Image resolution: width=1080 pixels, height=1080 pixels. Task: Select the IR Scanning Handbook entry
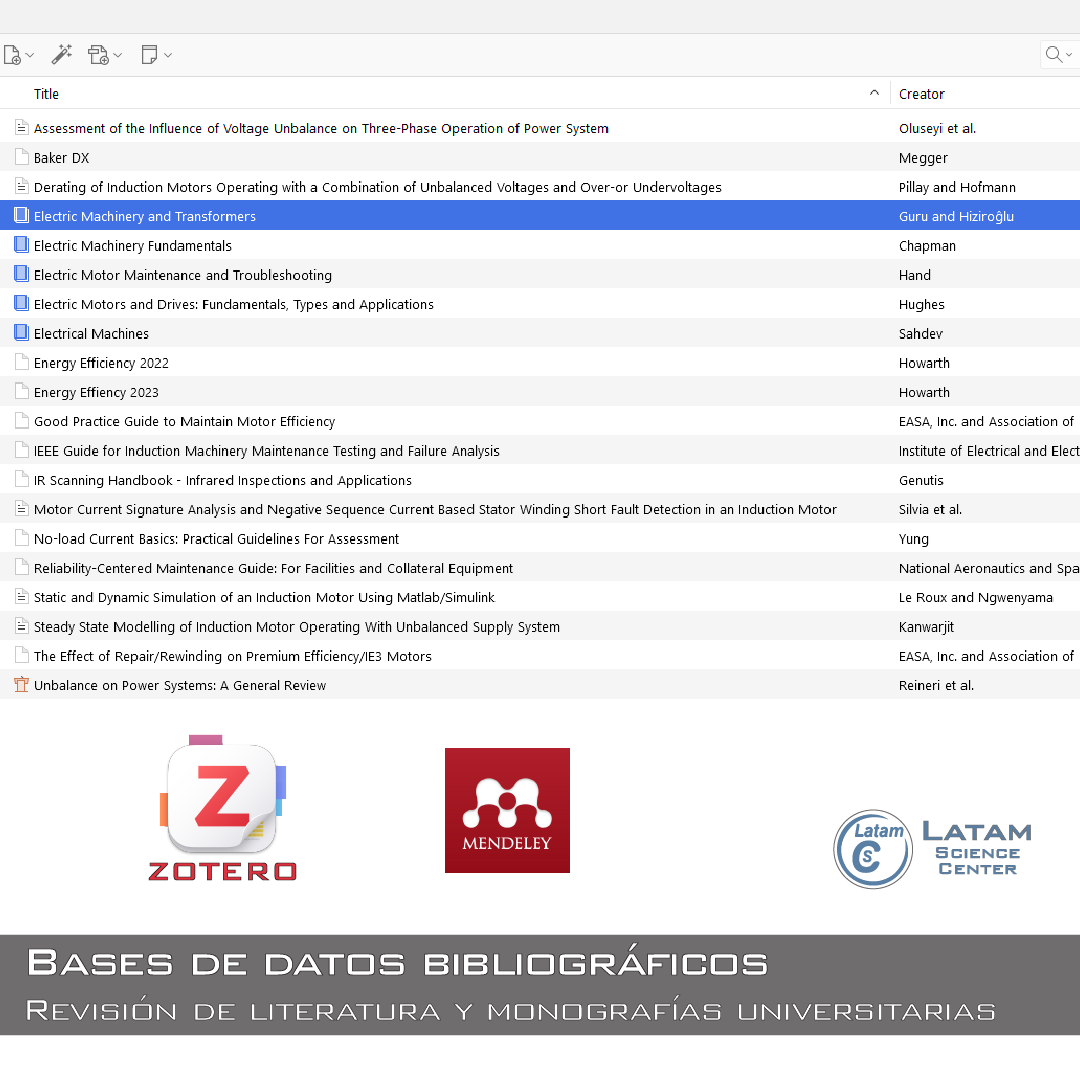(222, 480)
